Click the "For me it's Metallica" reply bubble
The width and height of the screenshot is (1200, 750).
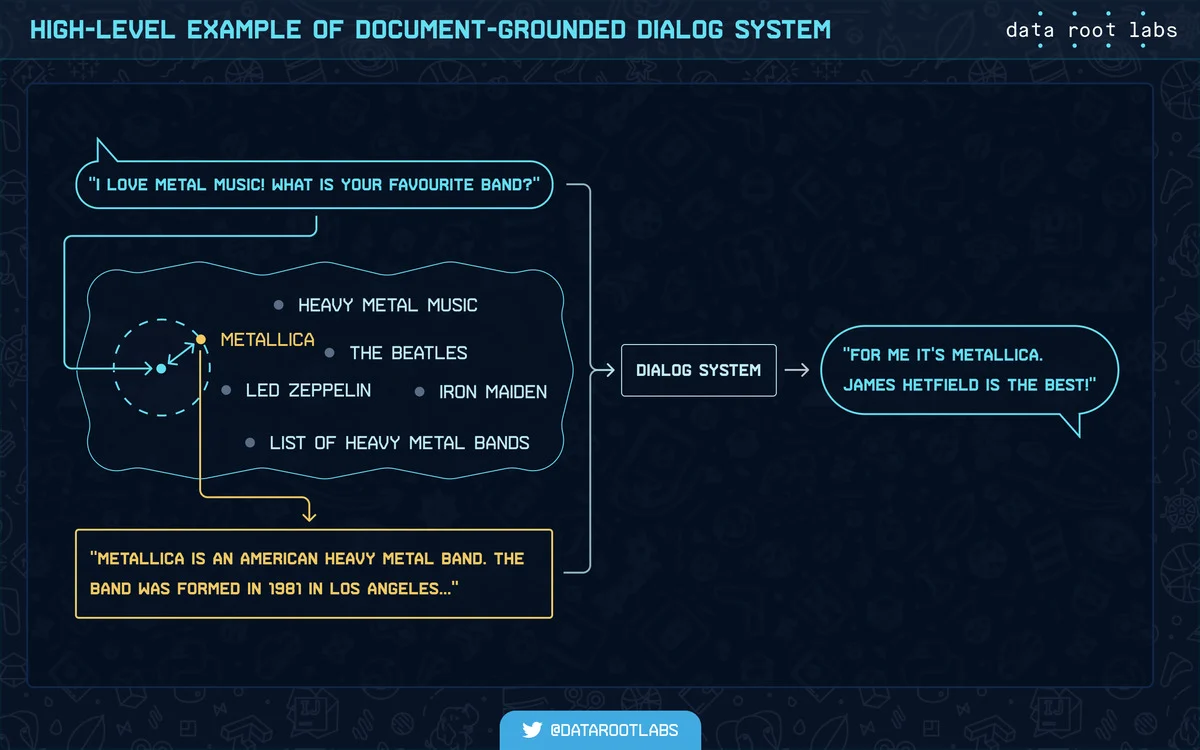pos(969,369)
